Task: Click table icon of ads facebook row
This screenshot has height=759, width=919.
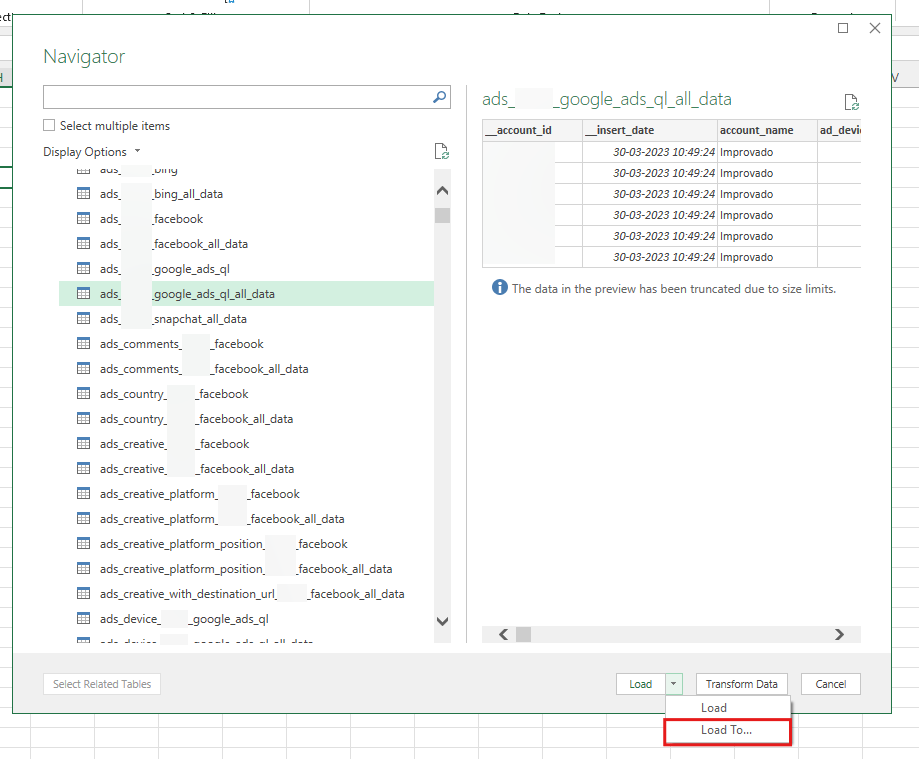Action: pos(84,219)
